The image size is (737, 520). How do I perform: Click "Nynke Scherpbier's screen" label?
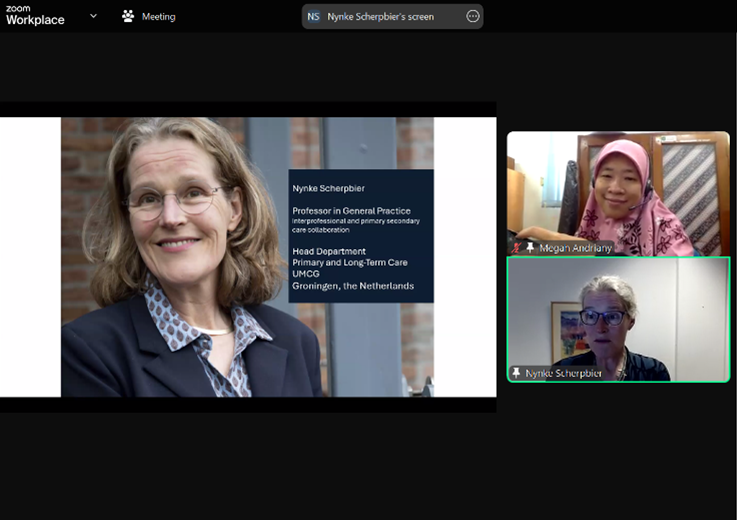point(381,16)
